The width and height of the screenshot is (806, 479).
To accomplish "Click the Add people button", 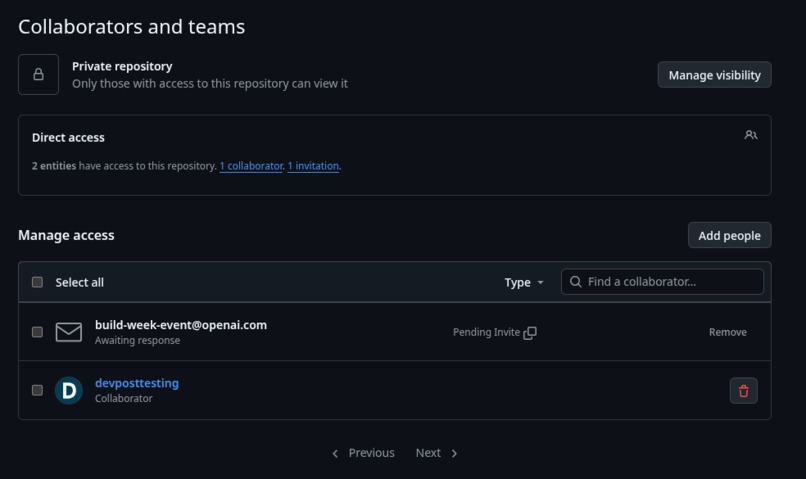I will pyautogui.click(x=729, y=235).
